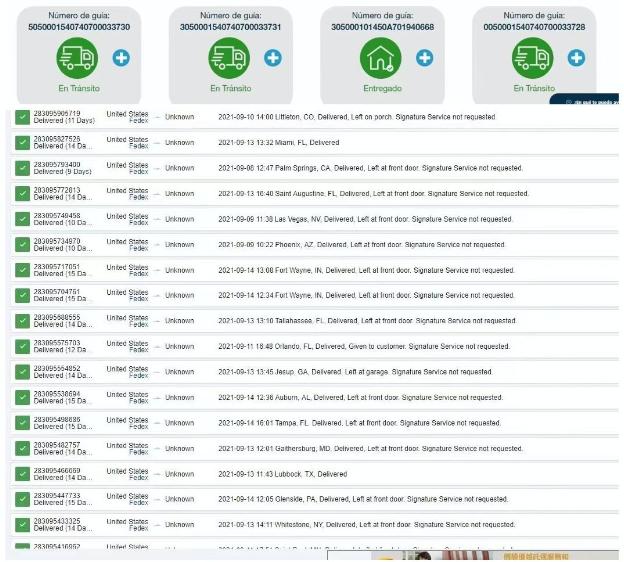
Task: Click the truck icon for guide 005000154074070003728
Action: (532, 58)
